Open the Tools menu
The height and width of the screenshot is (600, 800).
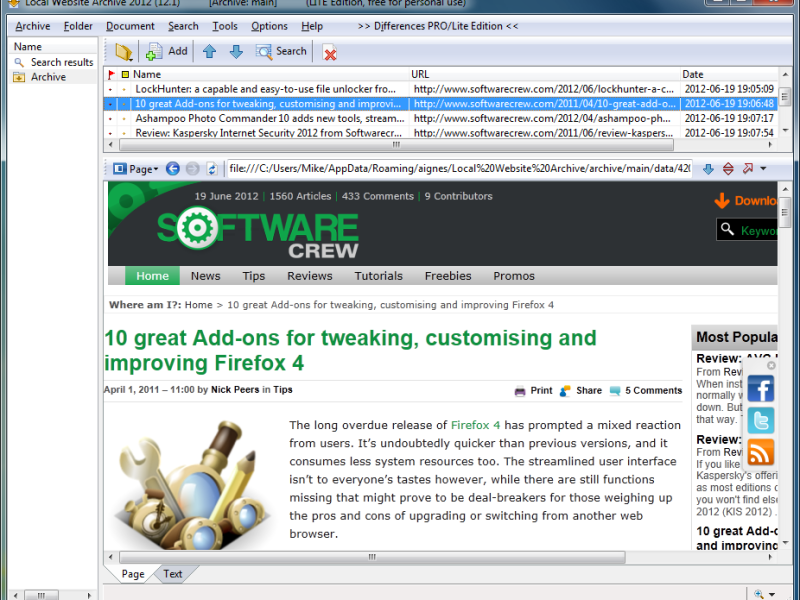click(225, 26)
